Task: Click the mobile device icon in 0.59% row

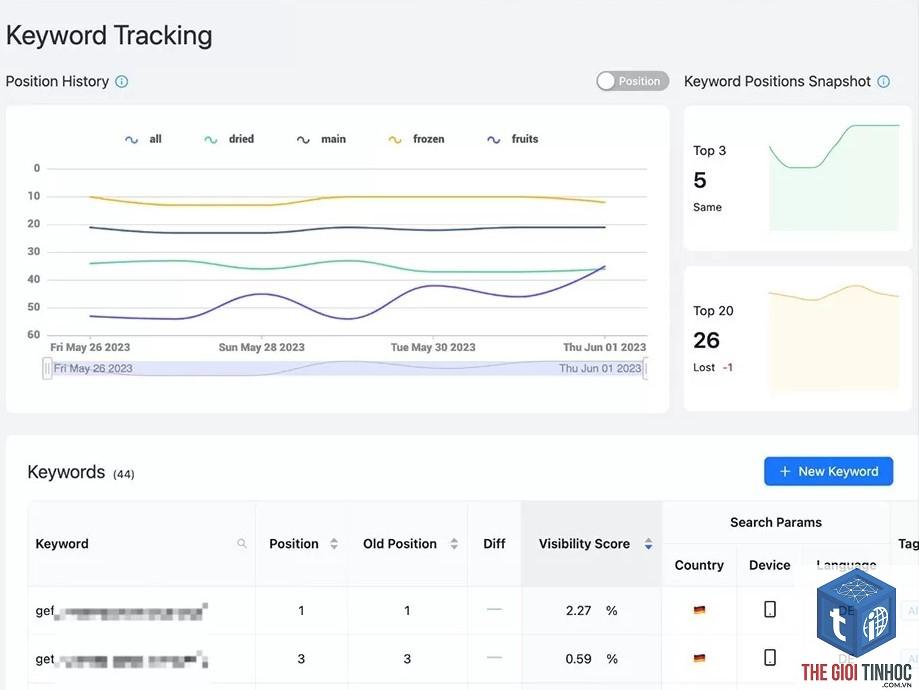Action: [770, 658]
